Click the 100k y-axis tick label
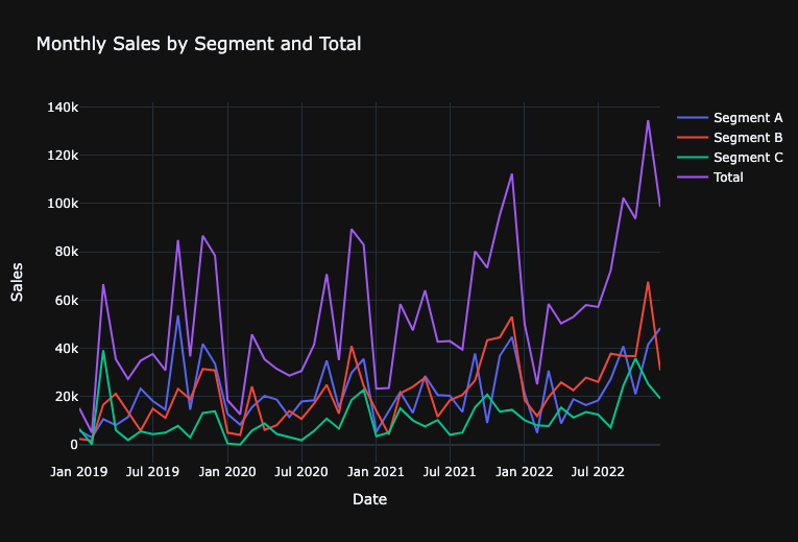798x542 pixels. [x=63, y=204]
